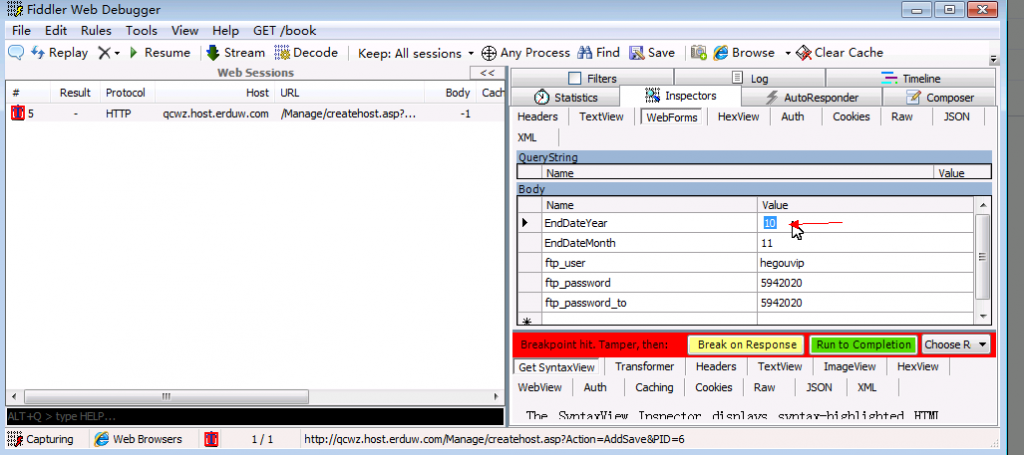The height and width of the screenshot is (455, 1024).
Task: Click Resume in the toolbar
Action: [x=159, y=53]
